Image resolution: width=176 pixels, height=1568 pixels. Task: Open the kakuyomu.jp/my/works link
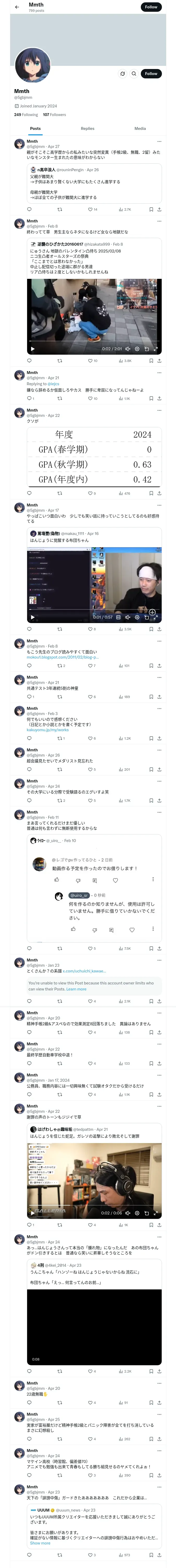coord(47,730)
